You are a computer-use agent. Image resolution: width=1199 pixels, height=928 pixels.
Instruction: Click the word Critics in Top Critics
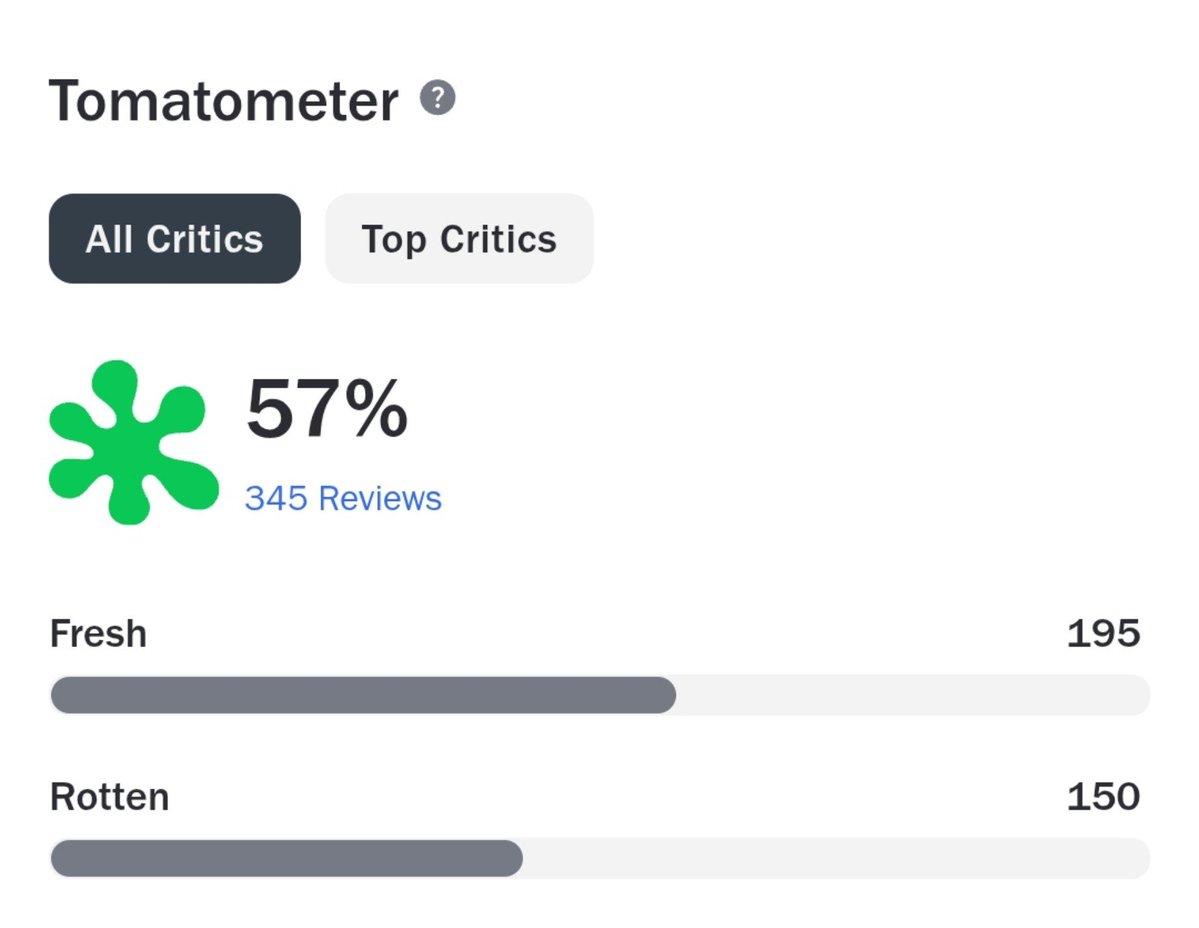click(x=498, y=239)
